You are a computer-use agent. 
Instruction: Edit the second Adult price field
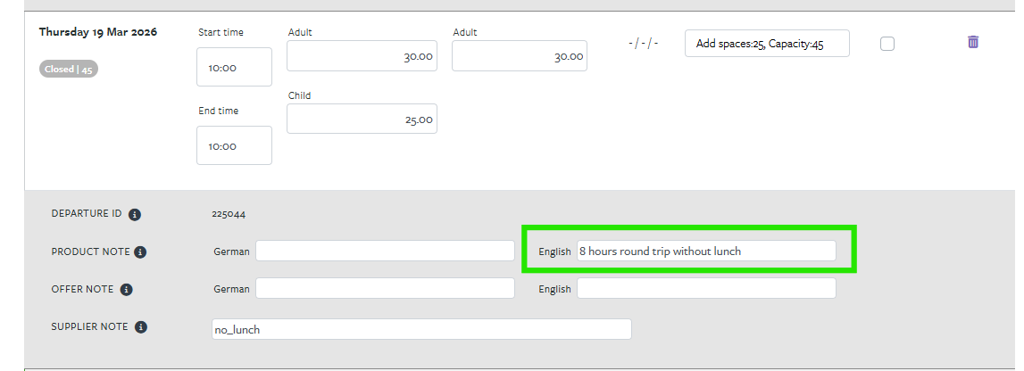[520, 56]
